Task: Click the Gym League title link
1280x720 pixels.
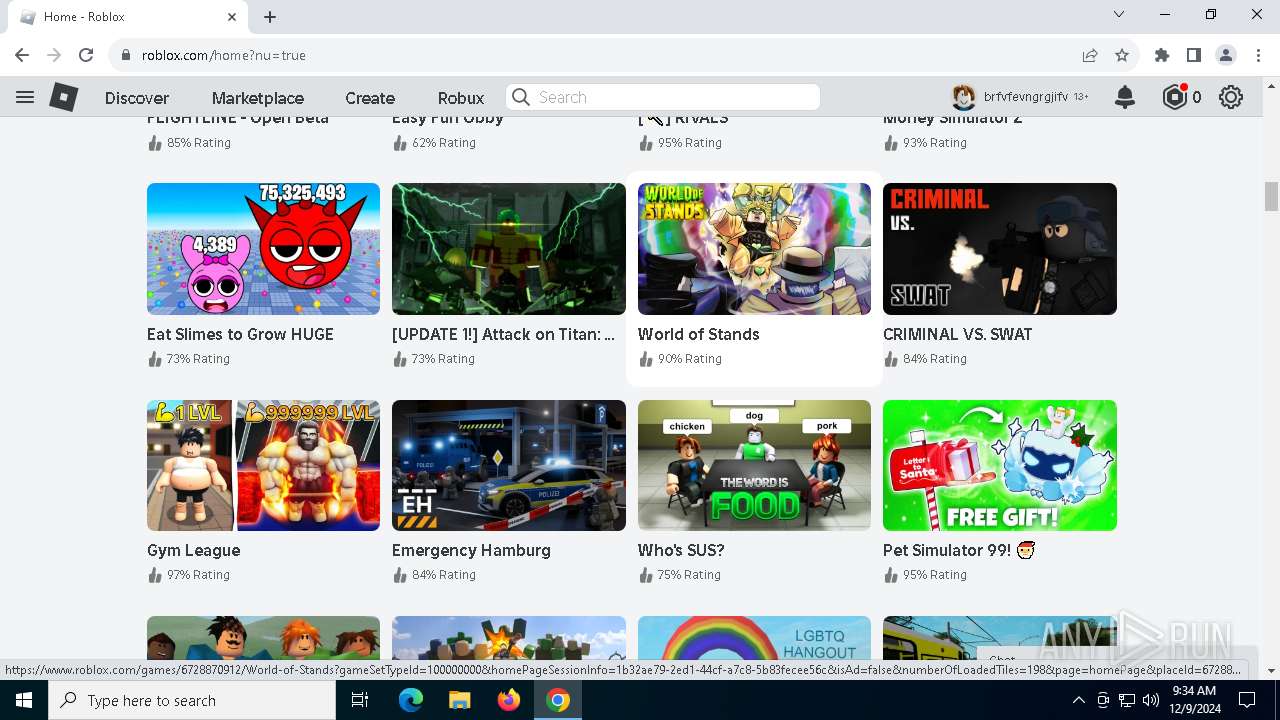Action: [194, 550]
